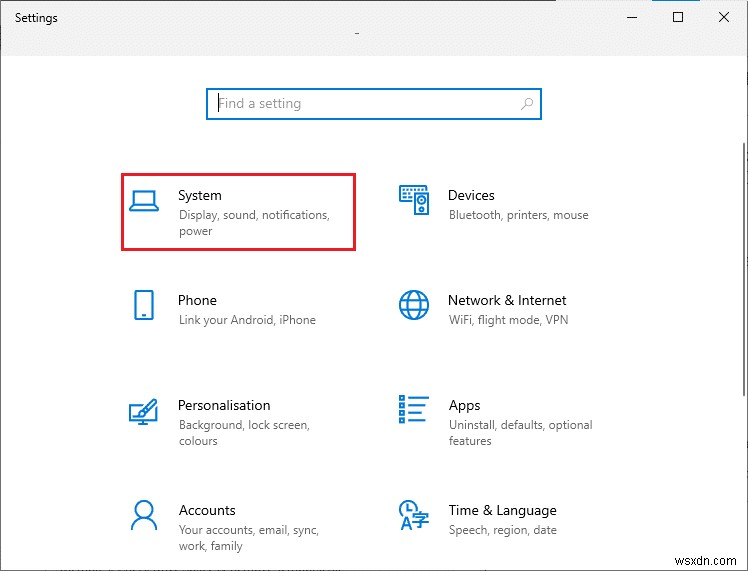Open the Network & Internet heading
Image resolution: width=748 pixels, height=571 pixels.
point(507,300)
